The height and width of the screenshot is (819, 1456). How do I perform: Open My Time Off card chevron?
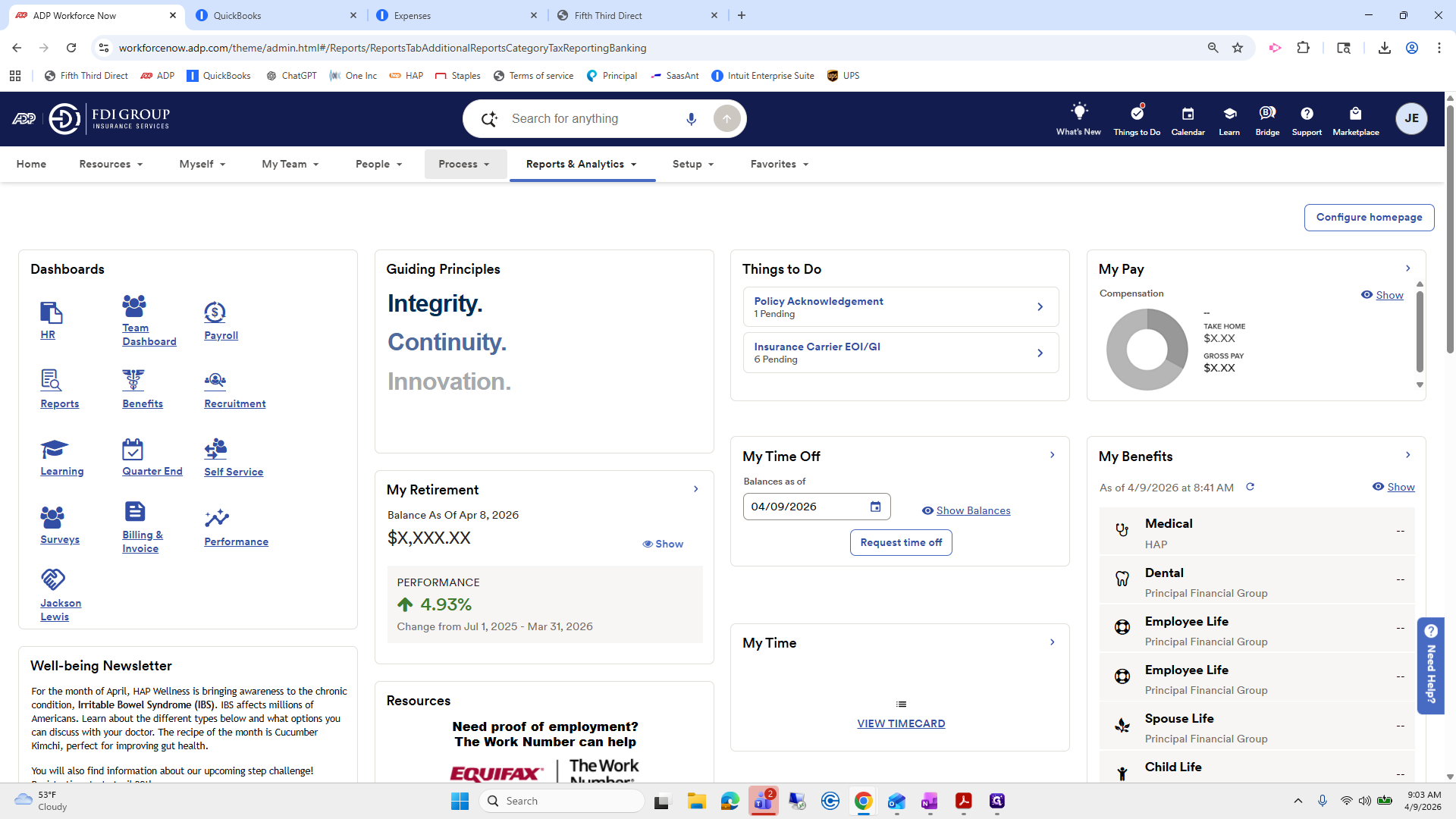pos(1052,455)
